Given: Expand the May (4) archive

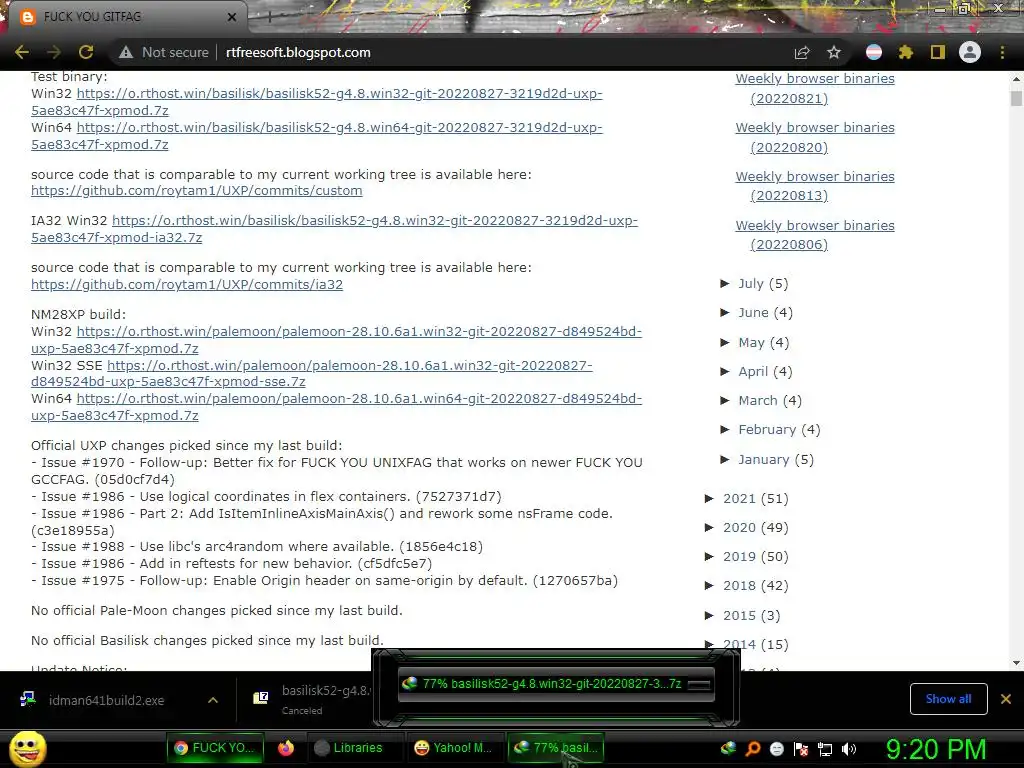Looking at the screenshot, I should [x=725, y=342].
